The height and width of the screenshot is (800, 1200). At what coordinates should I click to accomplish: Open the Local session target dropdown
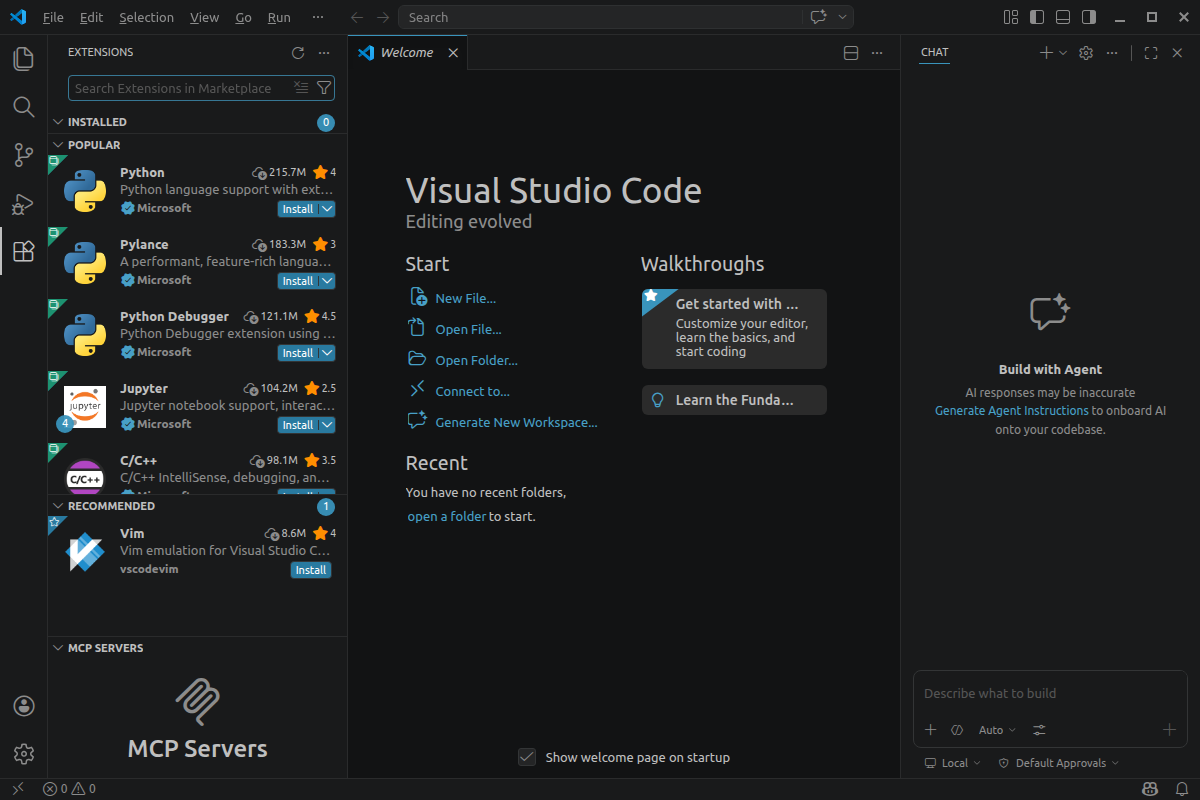click(953, 763)
